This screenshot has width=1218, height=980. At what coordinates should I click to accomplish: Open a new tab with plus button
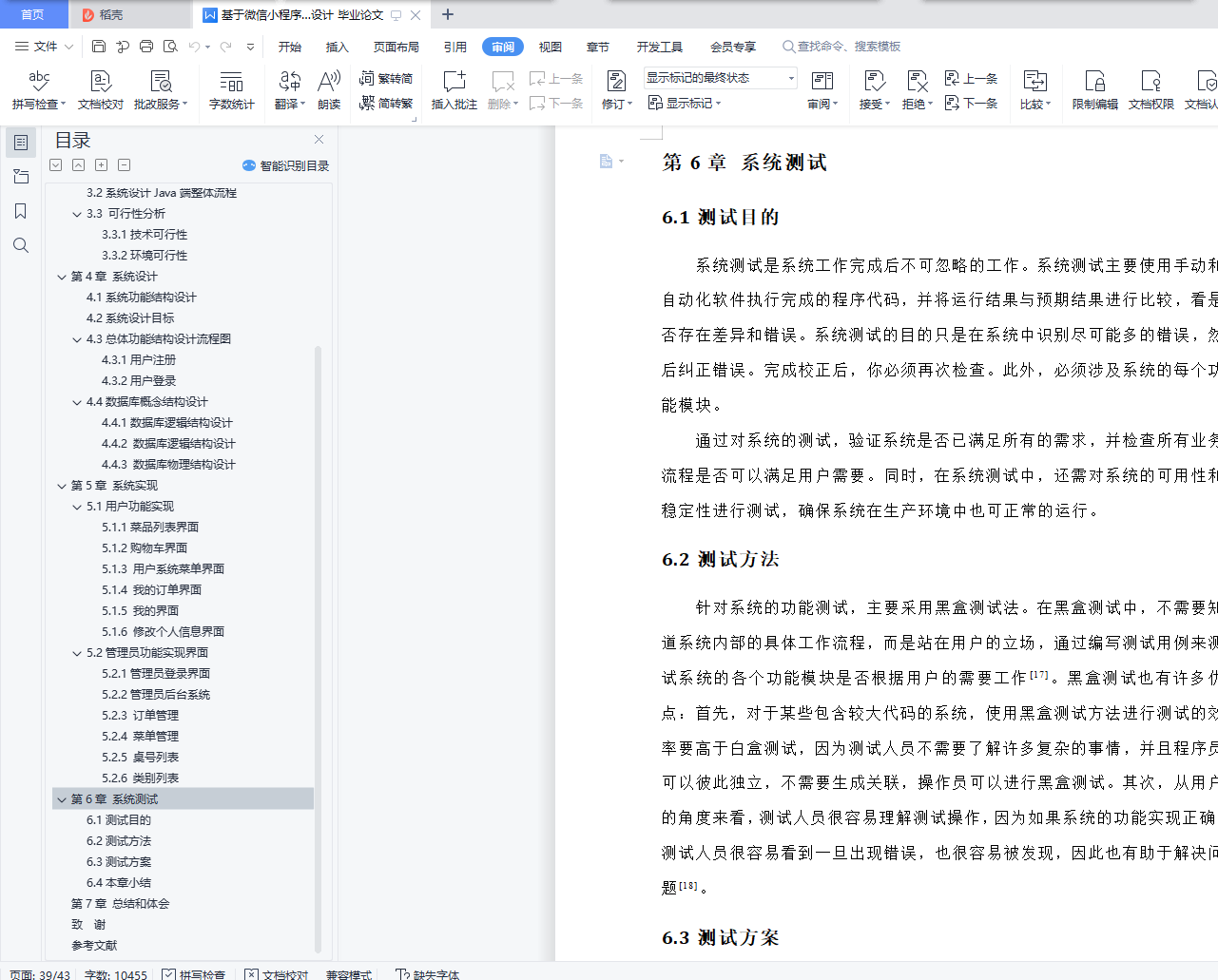click(x=448, y=14)
